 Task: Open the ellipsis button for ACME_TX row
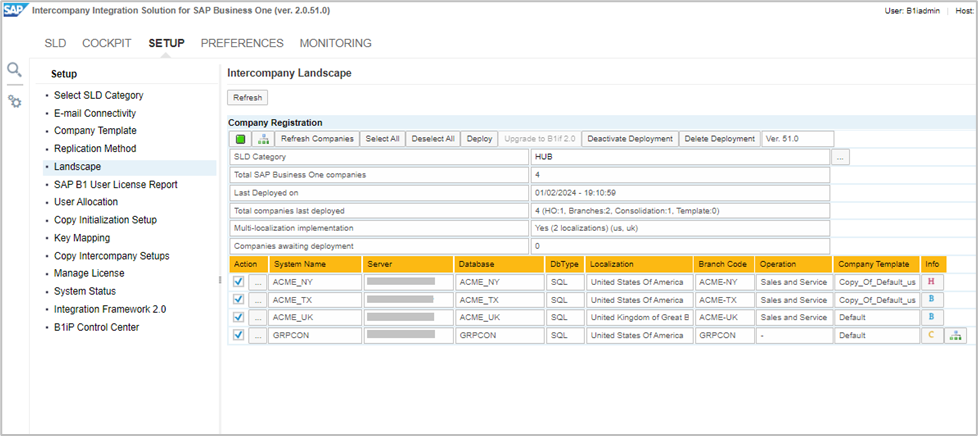click(257, 300)
